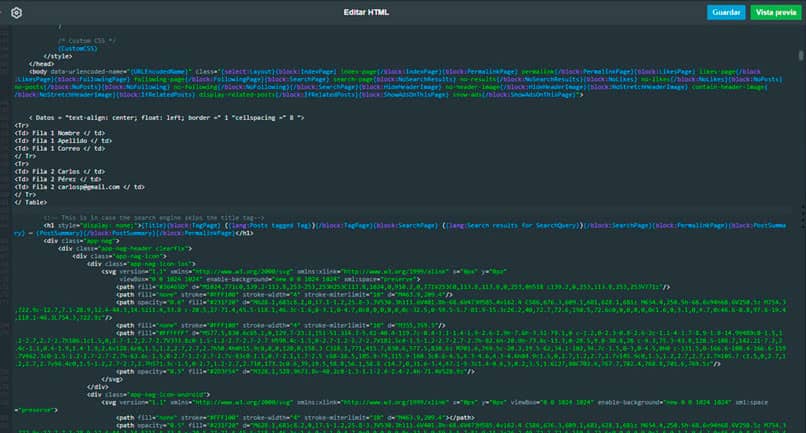Click the '</svg>' closing tag line
The height and width of the screenshot is (433, 806).
(x=112, y=380)
